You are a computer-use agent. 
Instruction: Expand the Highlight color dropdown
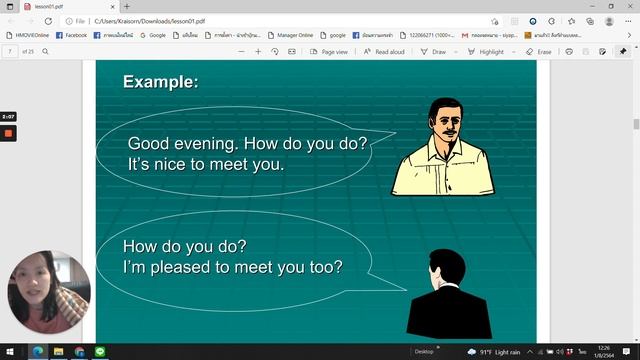[513, 52]
